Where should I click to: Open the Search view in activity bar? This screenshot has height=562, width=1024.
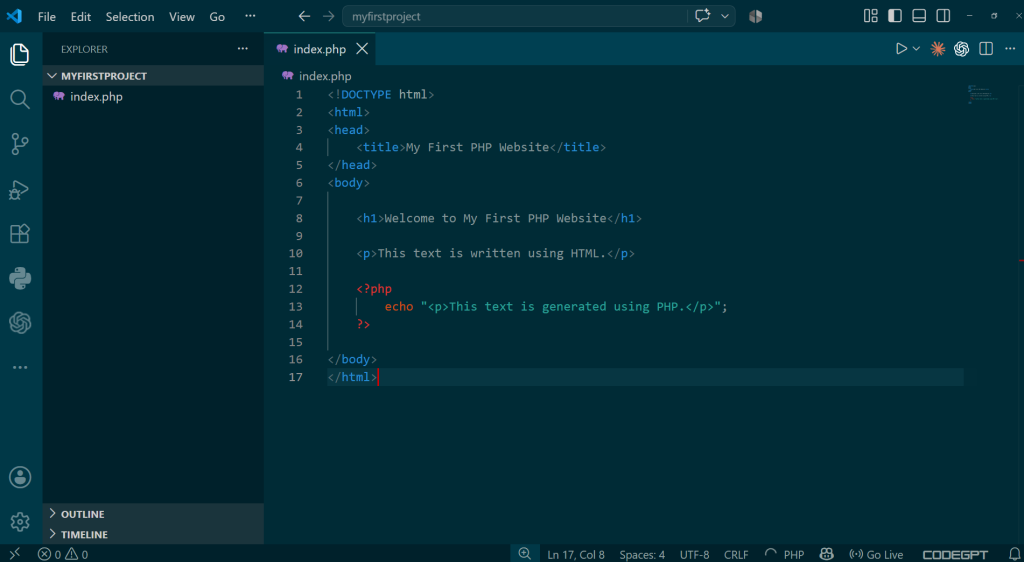[x=20, y=99]
